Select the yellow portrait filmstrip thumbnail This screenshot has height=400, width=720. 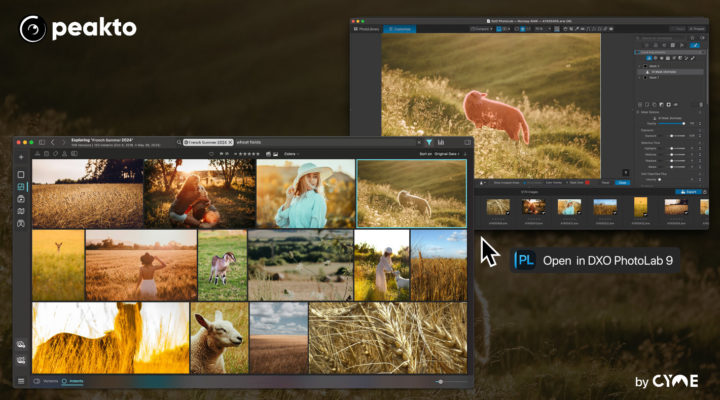(640, 207)
